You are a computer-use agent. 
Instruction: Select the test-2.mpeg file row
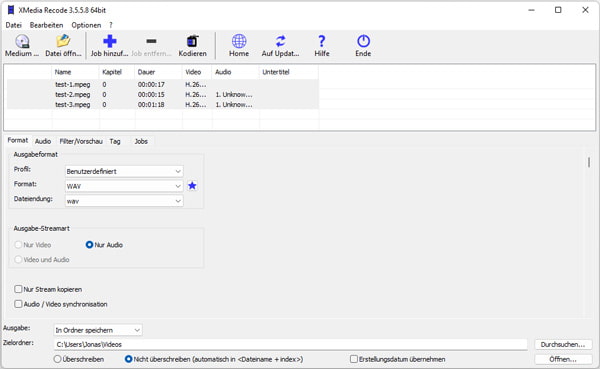[163, 95]
